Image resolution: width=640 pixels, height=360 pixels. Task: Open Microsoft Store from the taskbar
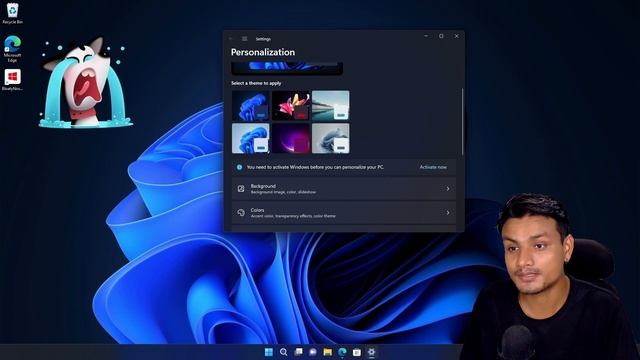pos(357,352)
